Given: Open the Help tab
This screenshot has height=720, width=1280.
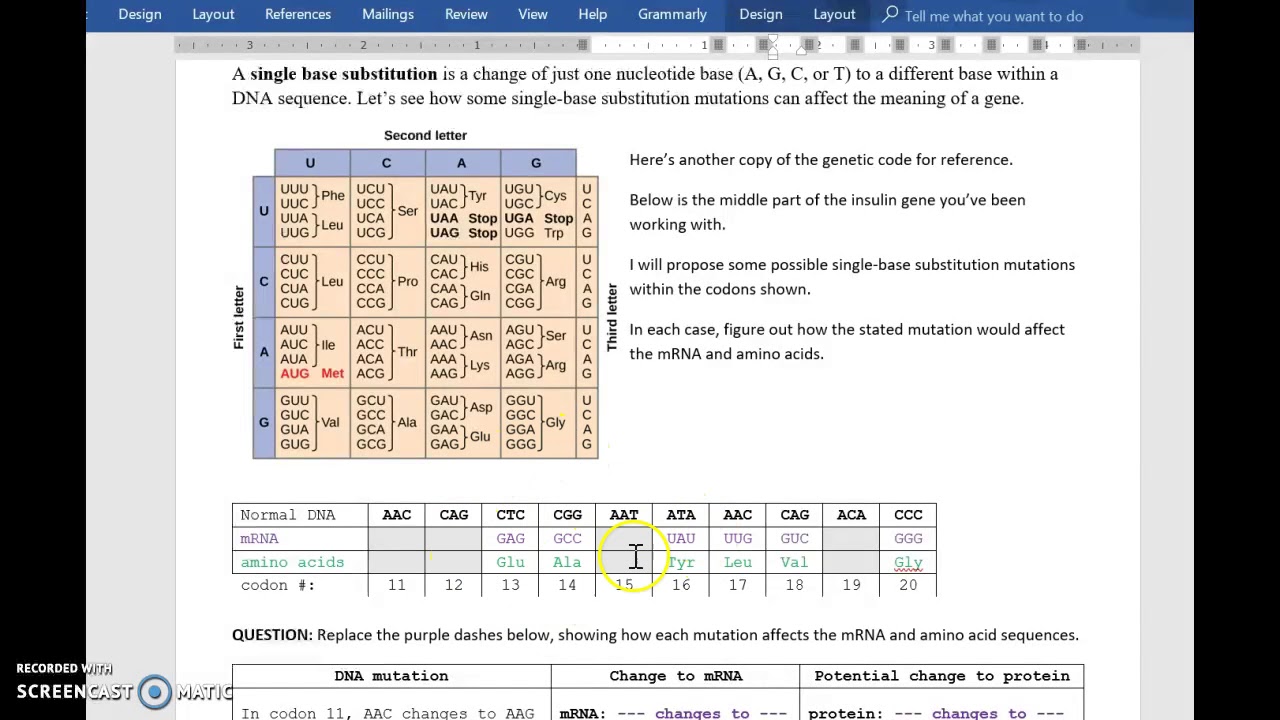Looking at the screenshot, I should (x=592, y=15).
